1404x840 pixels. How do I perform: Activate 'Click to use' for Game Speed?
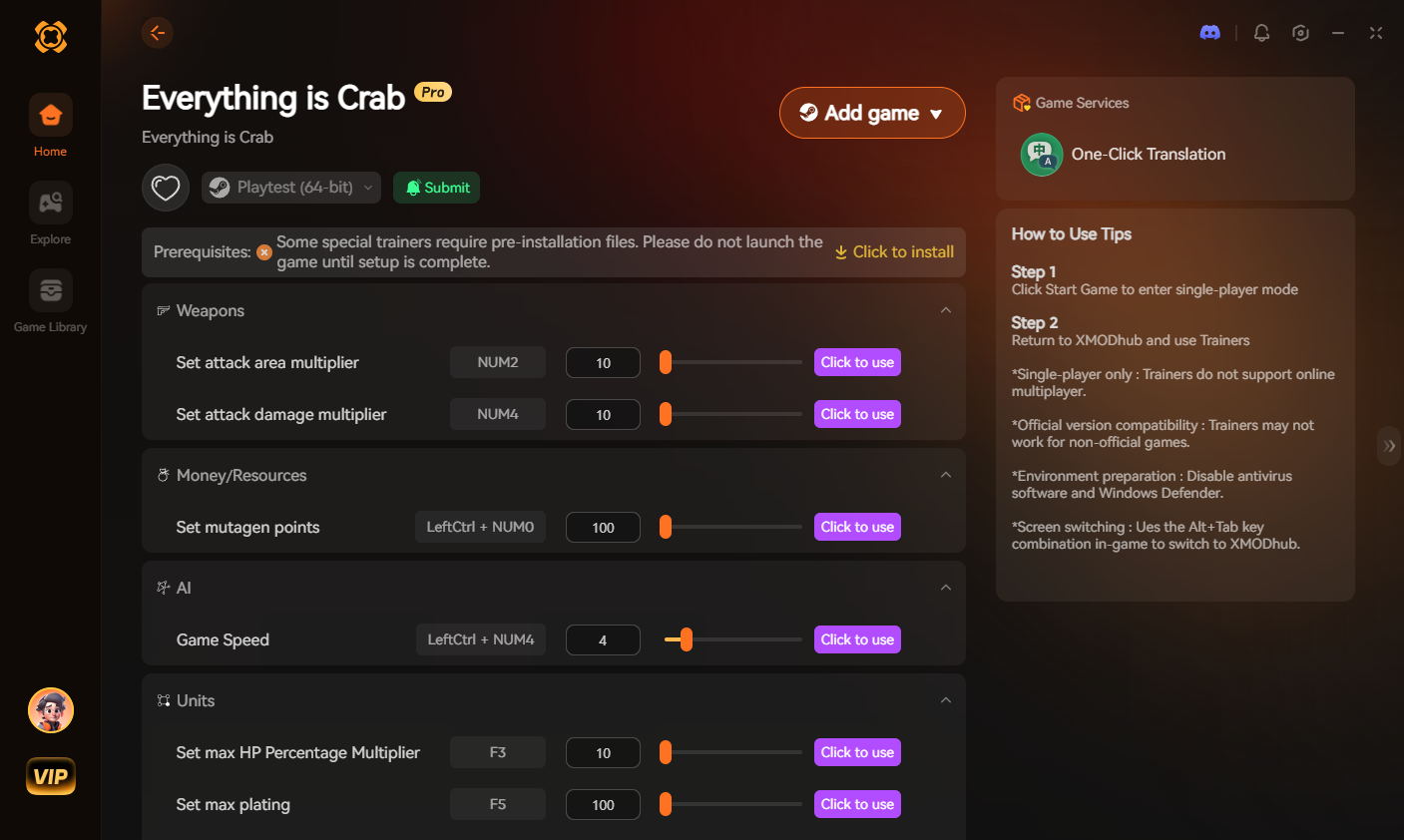click(858, 639)
